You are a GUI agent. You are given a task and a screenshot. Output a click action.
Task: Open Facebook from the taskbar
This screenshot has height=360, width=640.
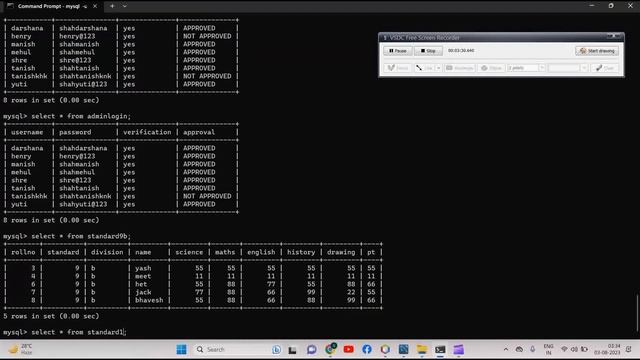pos(367,349)
